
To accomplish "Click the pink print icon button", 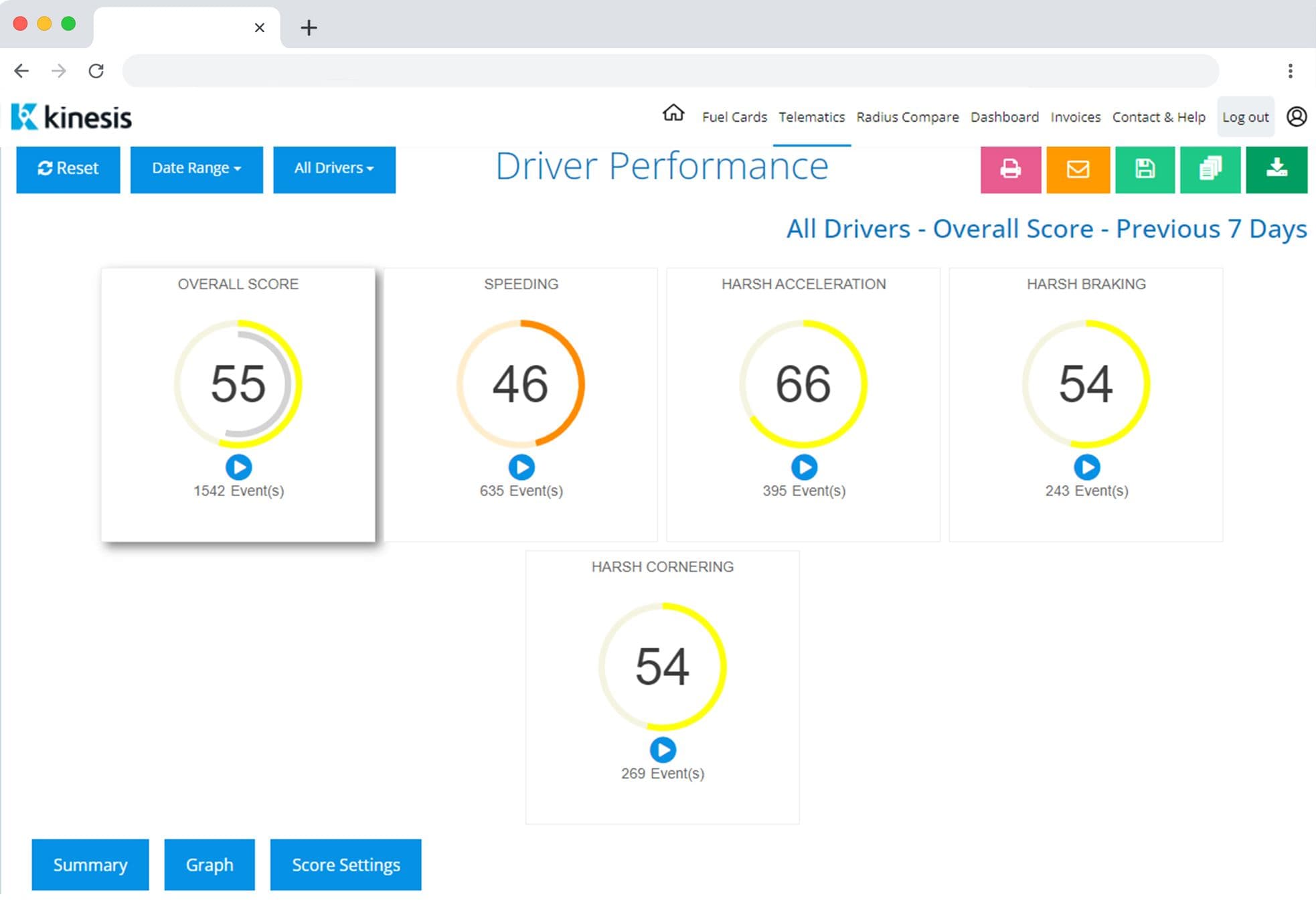I will tap(1010, 169).
